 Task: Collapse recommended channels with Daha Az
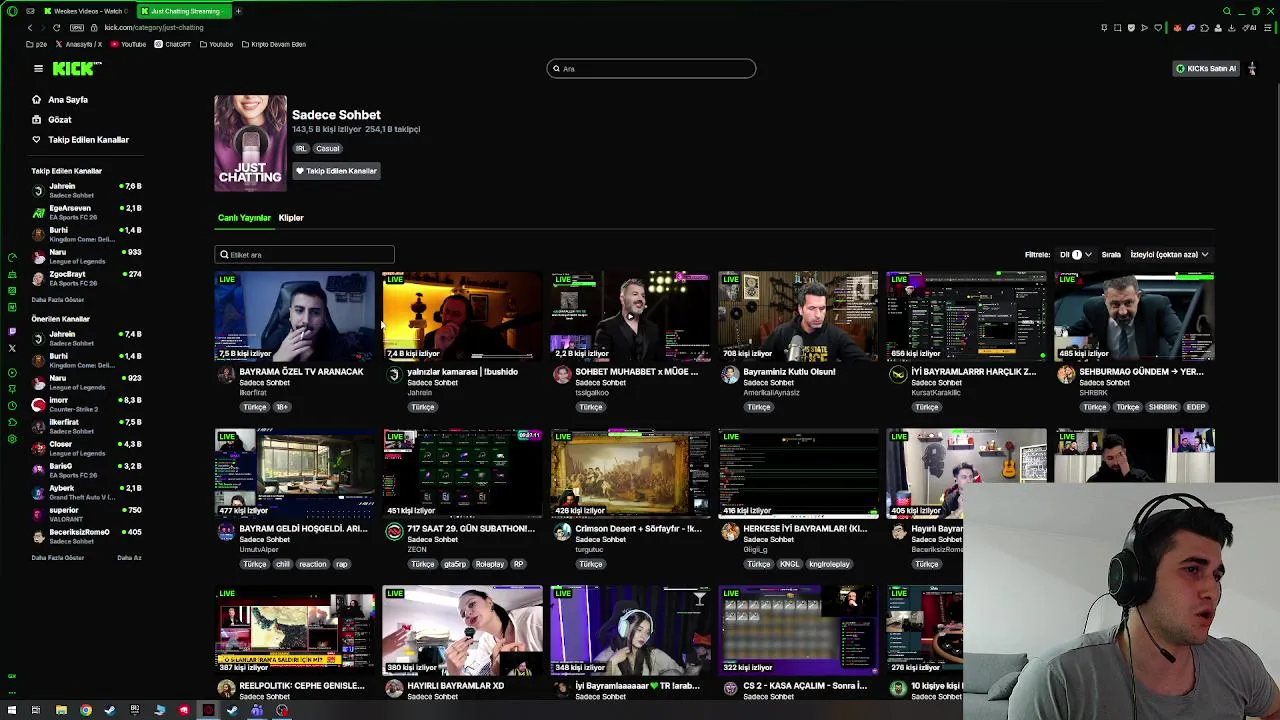point(129,557)
